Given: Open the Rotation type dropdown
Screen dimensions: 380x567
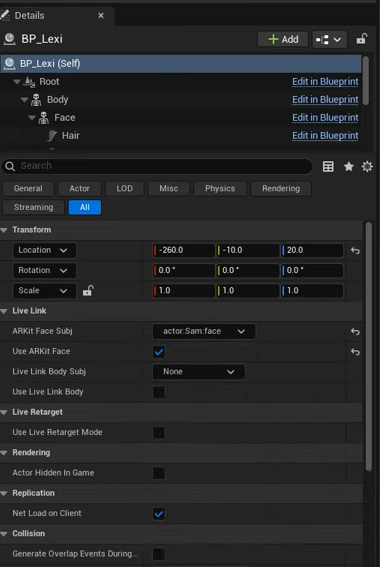Looking at the screenshot, I should [x=44, y=270].
